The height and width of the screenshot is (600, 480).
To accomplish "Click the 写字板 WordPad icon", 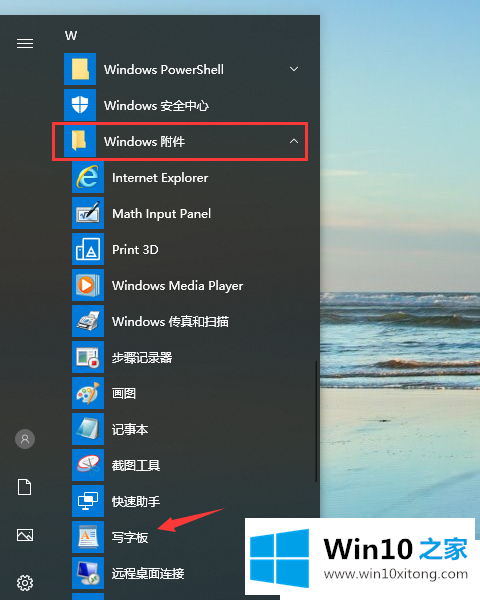I will pyautogui.click(x=88, y=537).
